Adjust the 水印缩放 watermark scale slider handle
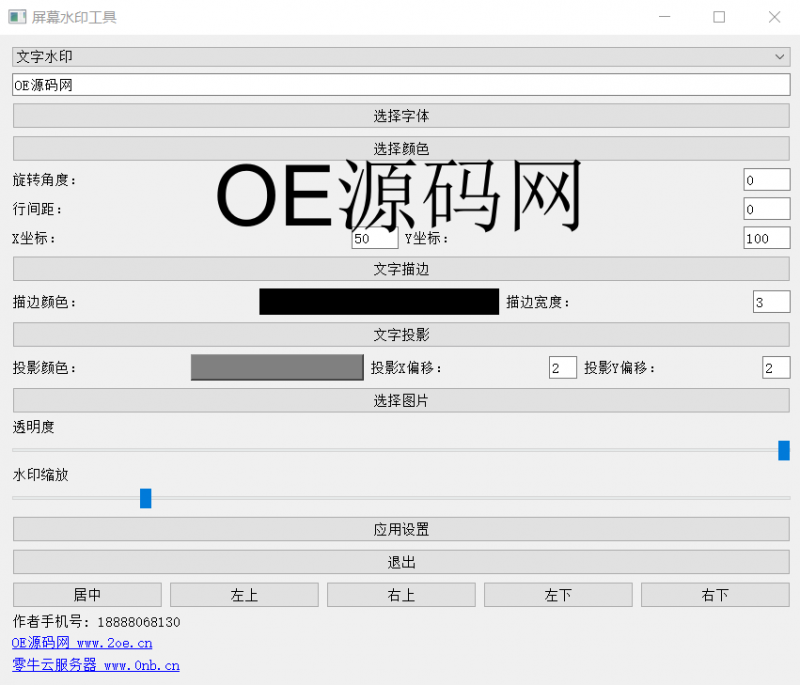The height and width of the screenshot is (685, 800). tap(145, 498)
